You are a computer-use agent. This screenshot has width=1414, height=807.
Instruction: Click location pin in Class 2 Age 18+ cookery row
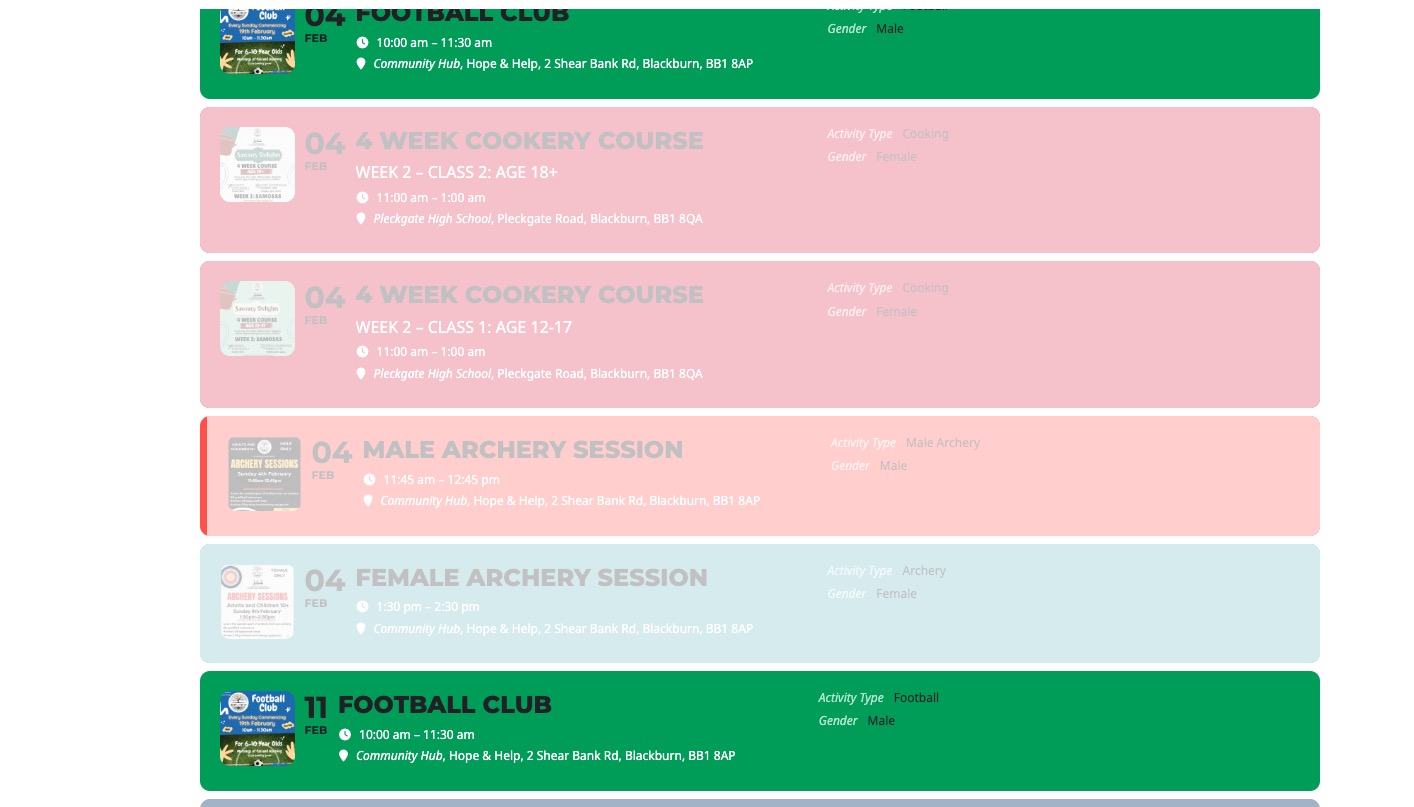tap(361, 219)
